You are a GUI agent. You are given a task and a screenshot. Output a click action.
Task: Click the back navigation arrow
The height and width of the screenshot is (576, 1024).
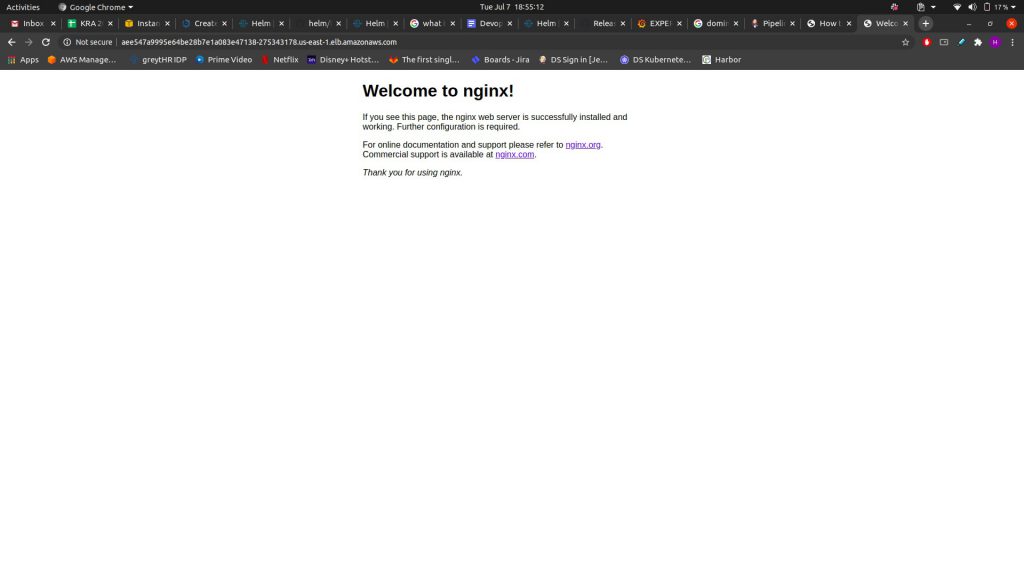coord(10,42)
